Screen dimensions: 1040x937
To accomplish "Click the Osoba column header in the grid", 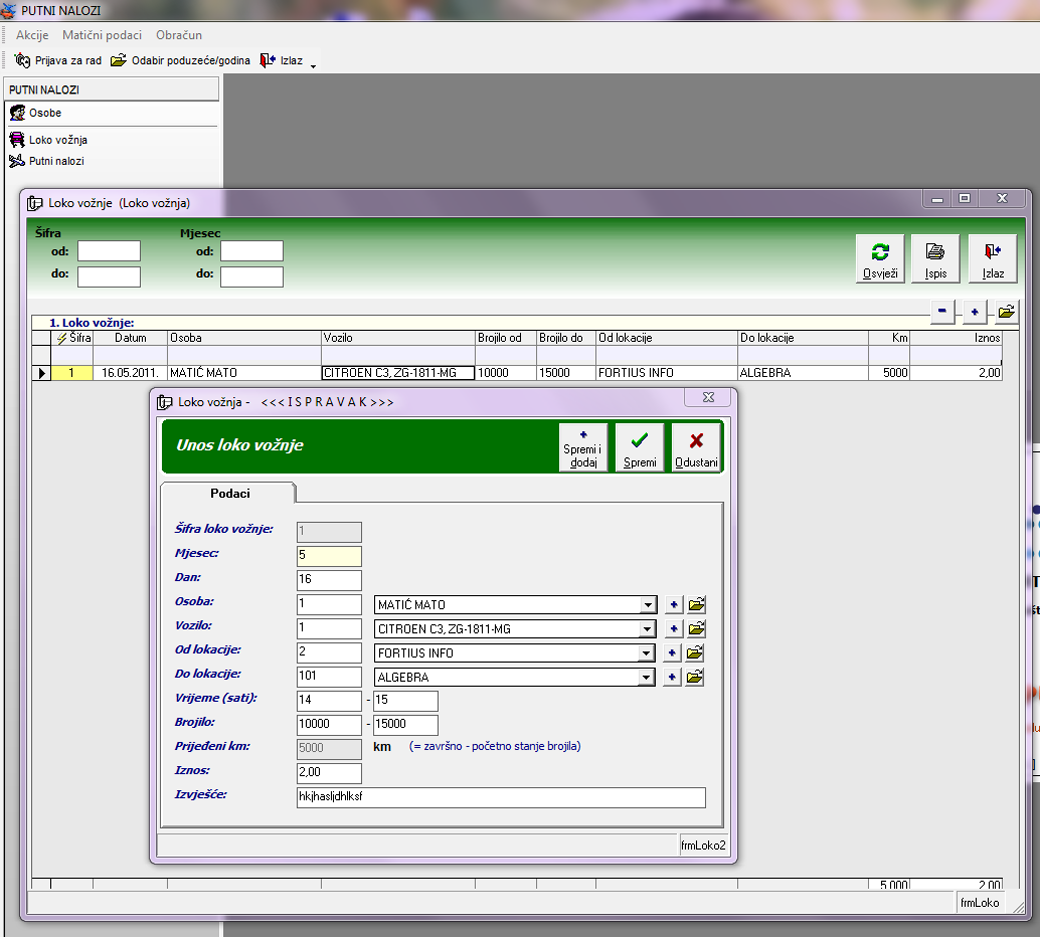I will pyautogui.click(x=244, y=338).
